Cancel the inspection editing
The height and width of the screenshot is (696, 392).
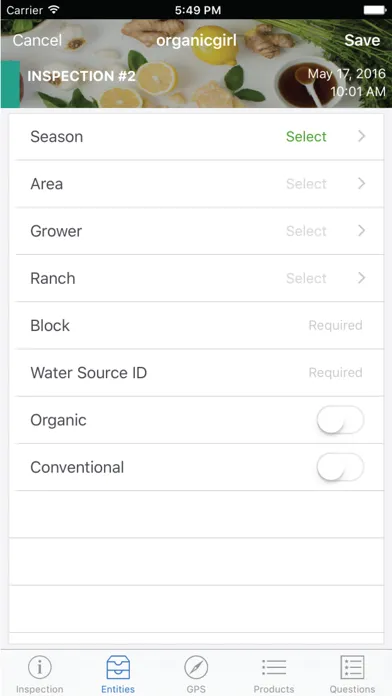pyautogui.click(x=37, y=40)
